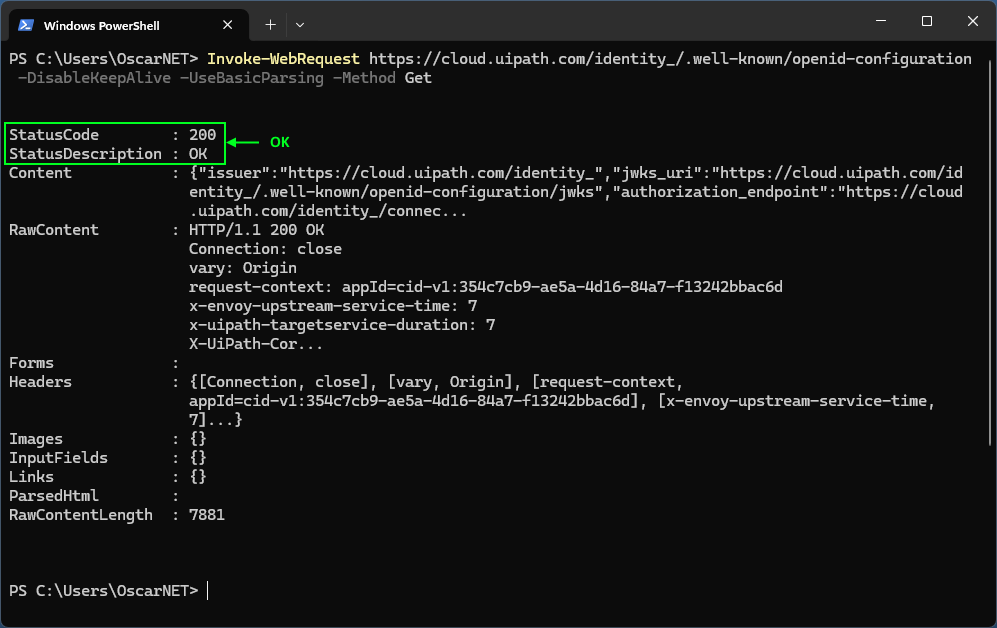The image size is (997, 628).
Task: Click the StatusCode value 200
Action: (202, 135)
